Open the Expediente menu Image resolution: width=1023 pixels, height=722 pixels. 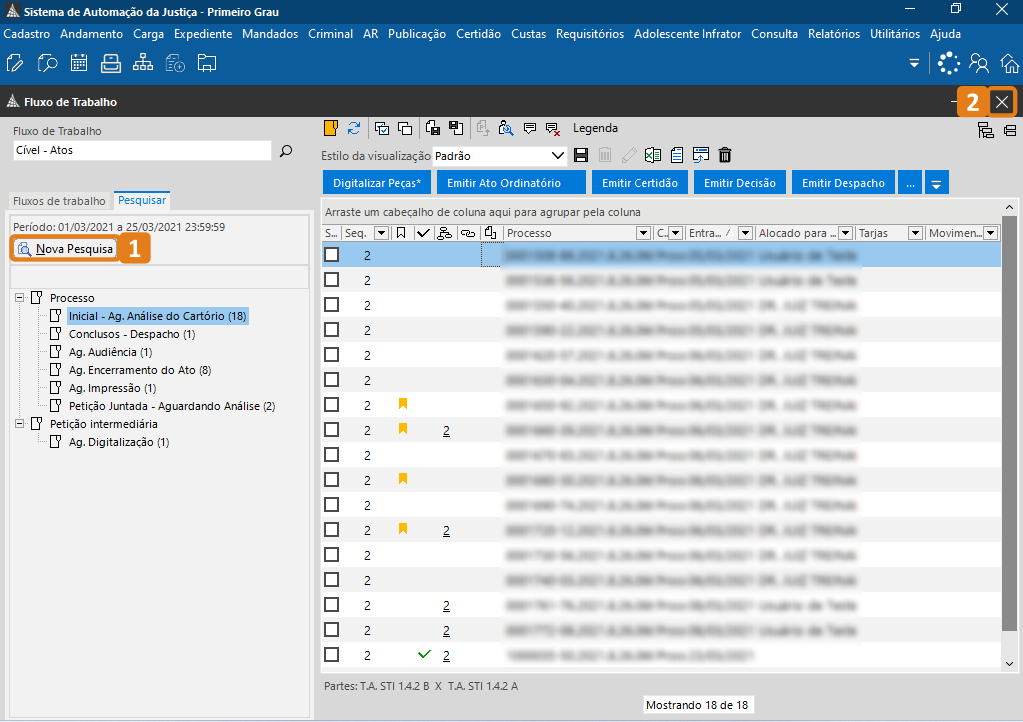[x=203, y=34]
